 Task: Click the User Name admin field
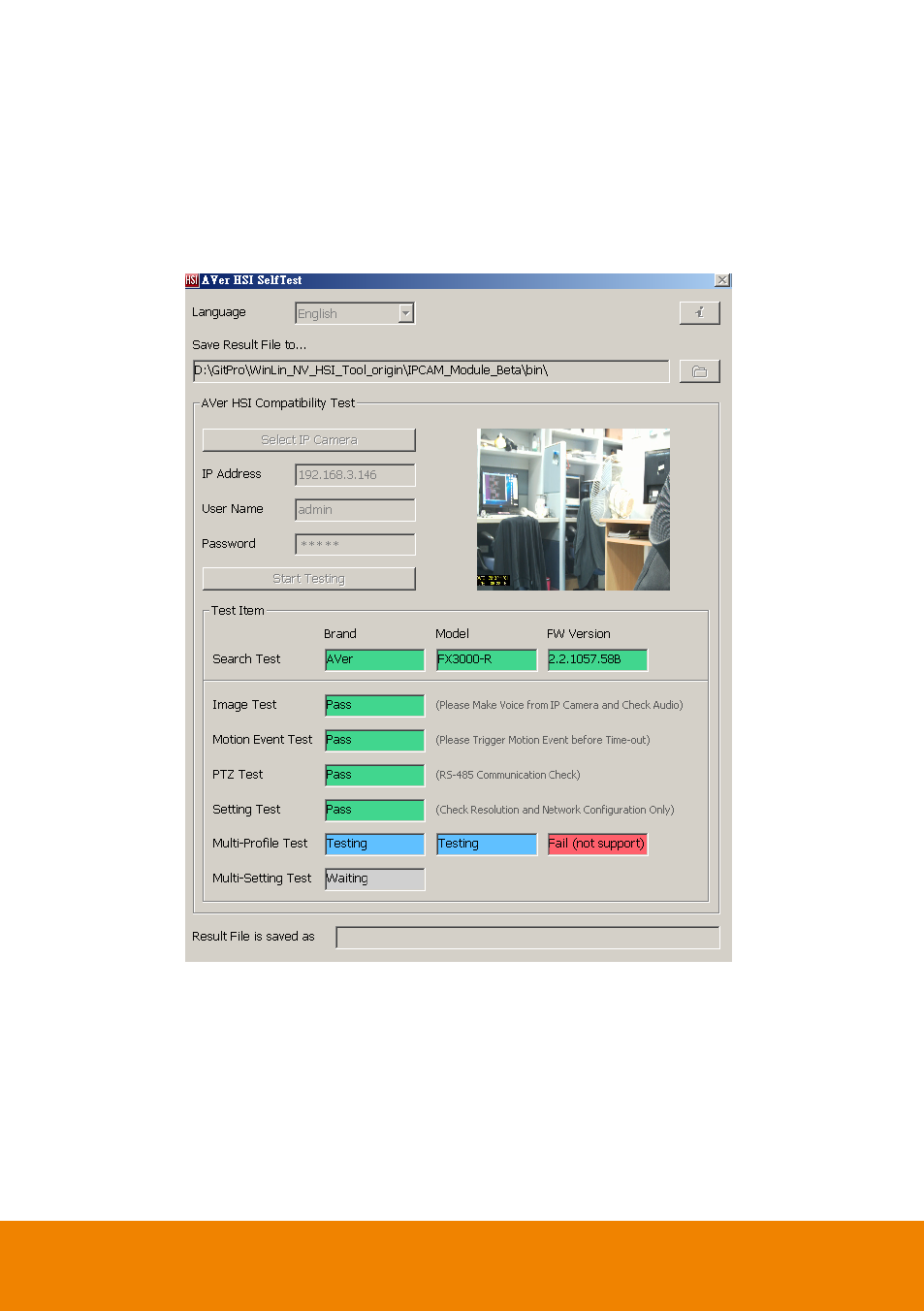click(x=355, y=510)
